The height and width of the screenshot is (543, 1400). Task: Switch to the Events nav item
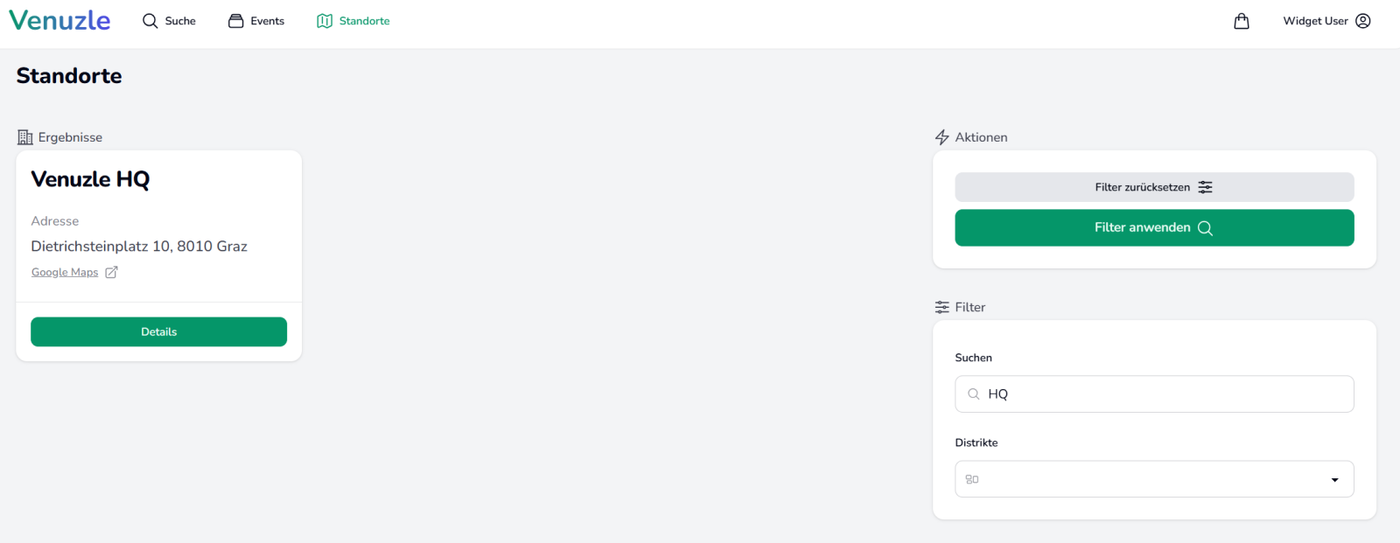point(256,21)
